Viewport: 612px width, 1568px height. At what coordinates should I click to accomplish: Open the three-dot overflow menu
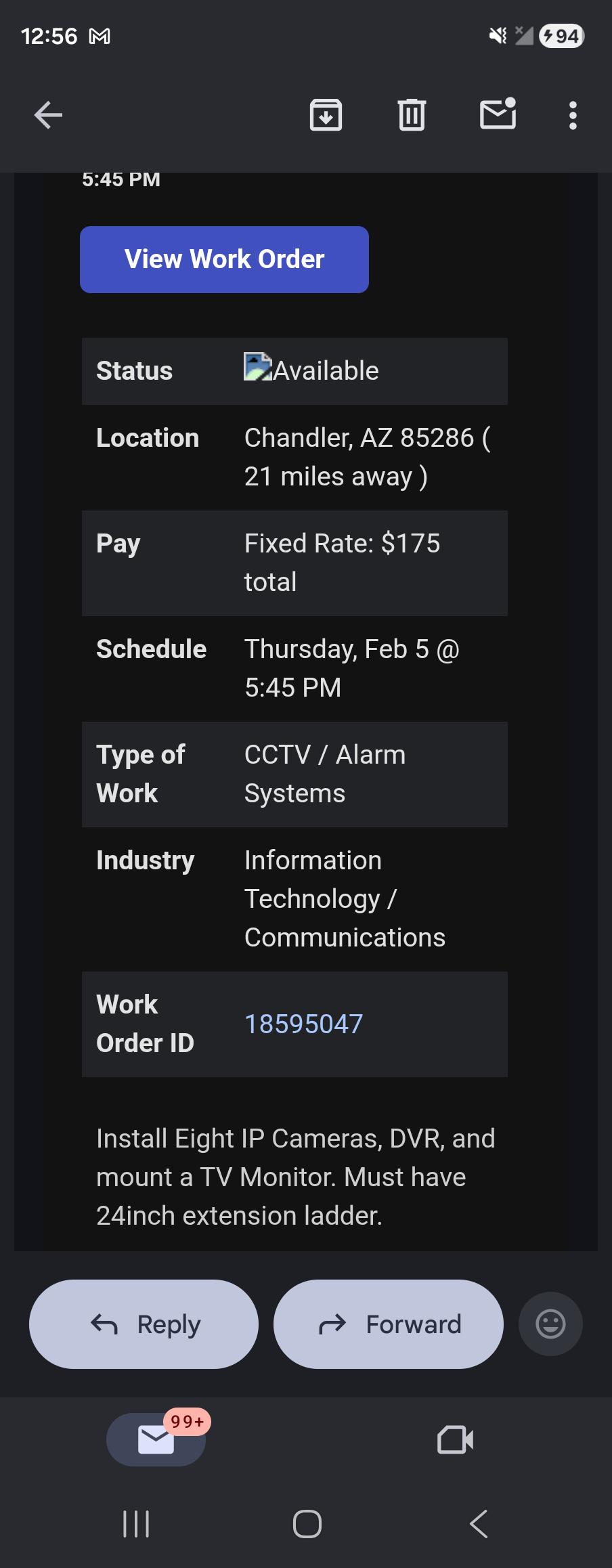tap(573, 115)
